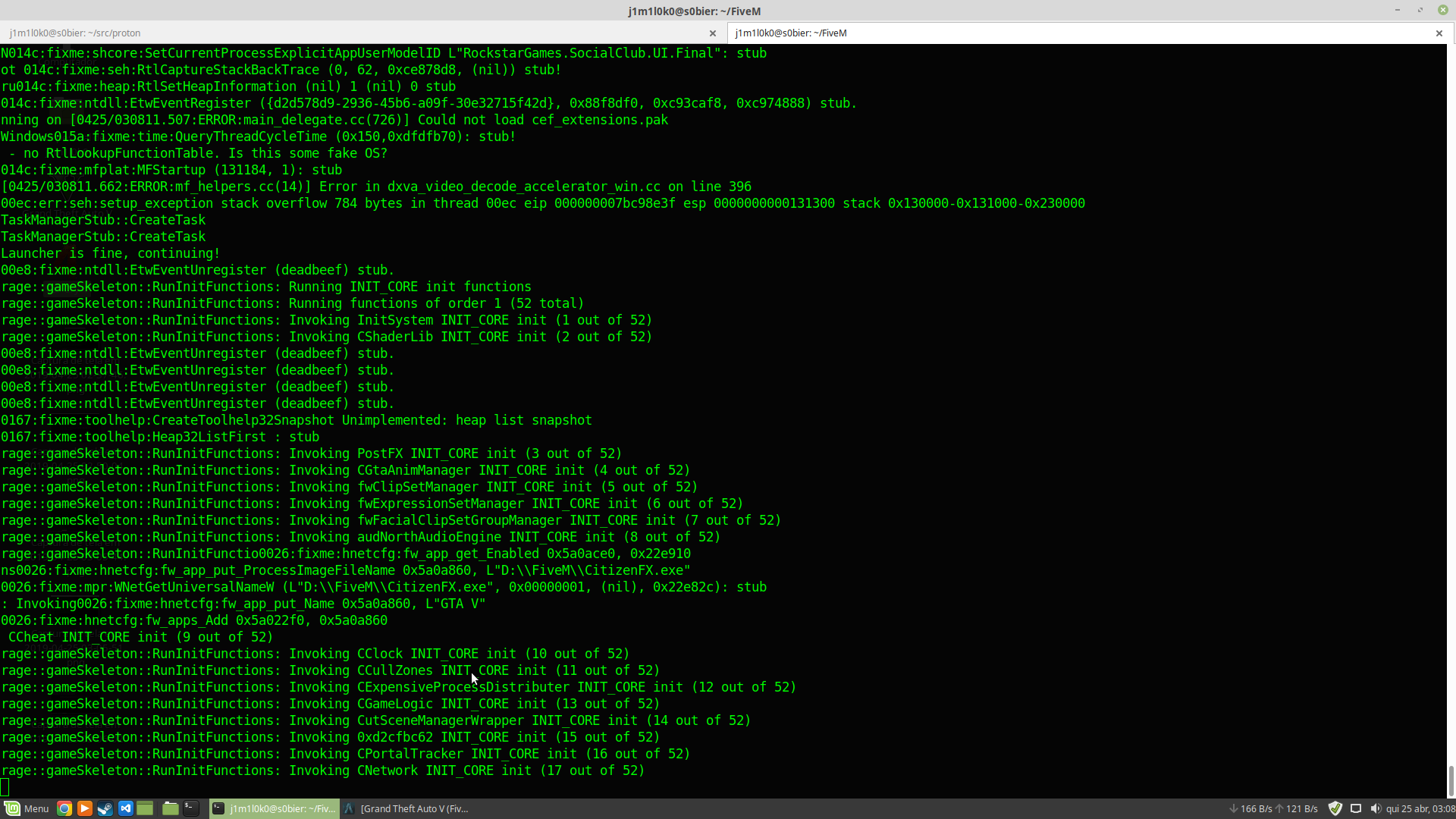
Task: Close the ~/src/proton tab
Action: pyautogui.click(x=712, y=33)
